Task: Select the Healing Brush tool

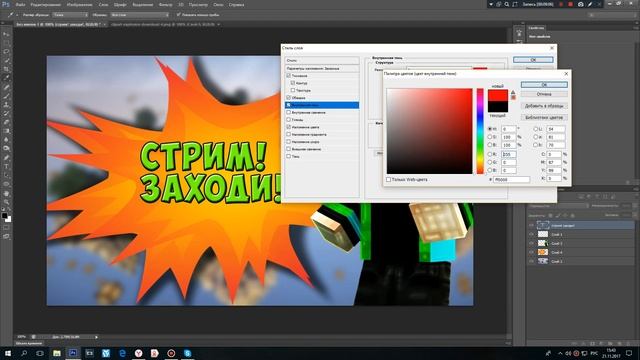Action: tap(6, 87)
